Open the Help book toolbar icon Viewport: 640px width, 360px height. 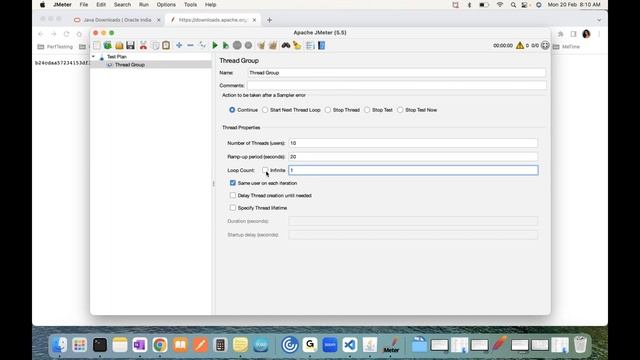pyautogui.click(x=322, y=45)
